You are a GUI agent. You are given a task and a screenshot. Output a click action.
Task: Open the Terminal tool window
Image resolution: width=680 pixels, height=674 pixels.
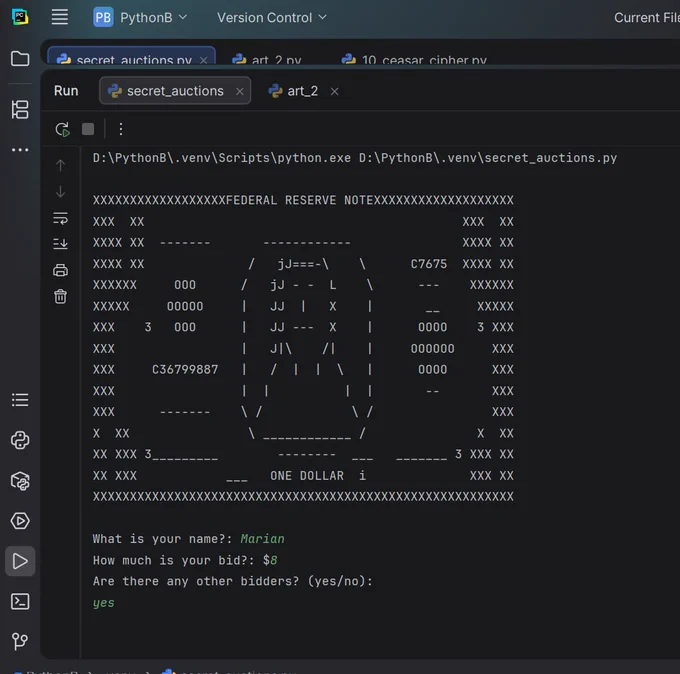pyautogui.click(x=20, y=602)
